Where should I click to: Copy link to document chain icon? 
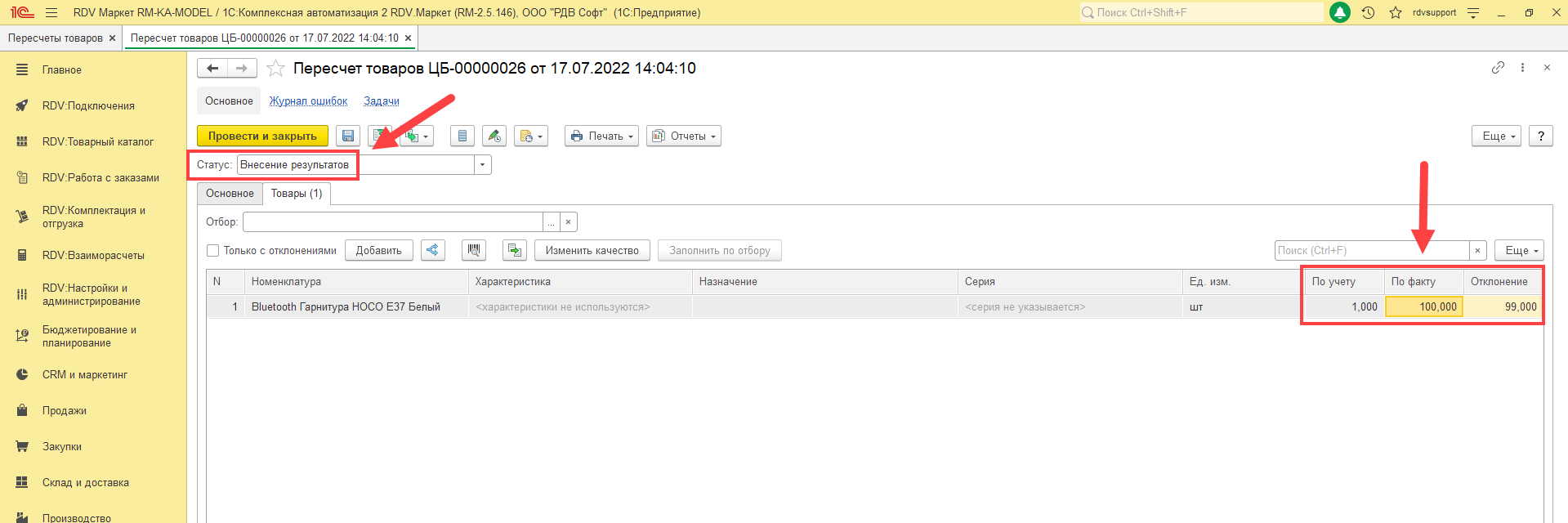1498,68
